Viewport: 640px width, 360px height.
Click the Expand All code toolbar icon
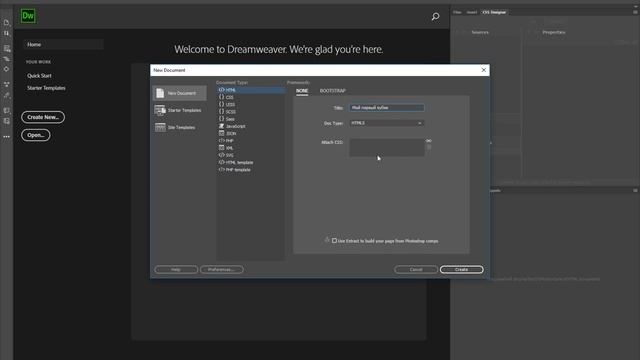(7, 84)
